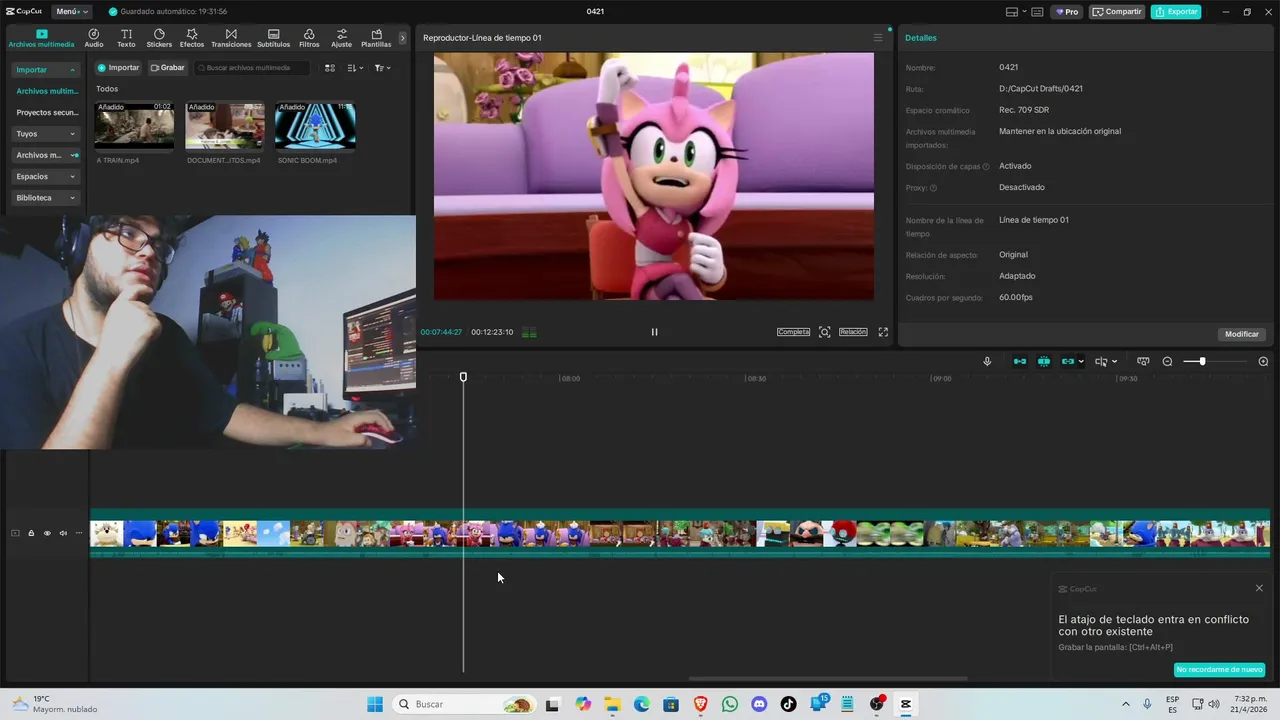Open the Texto tools tab

(x=126, y=38)
